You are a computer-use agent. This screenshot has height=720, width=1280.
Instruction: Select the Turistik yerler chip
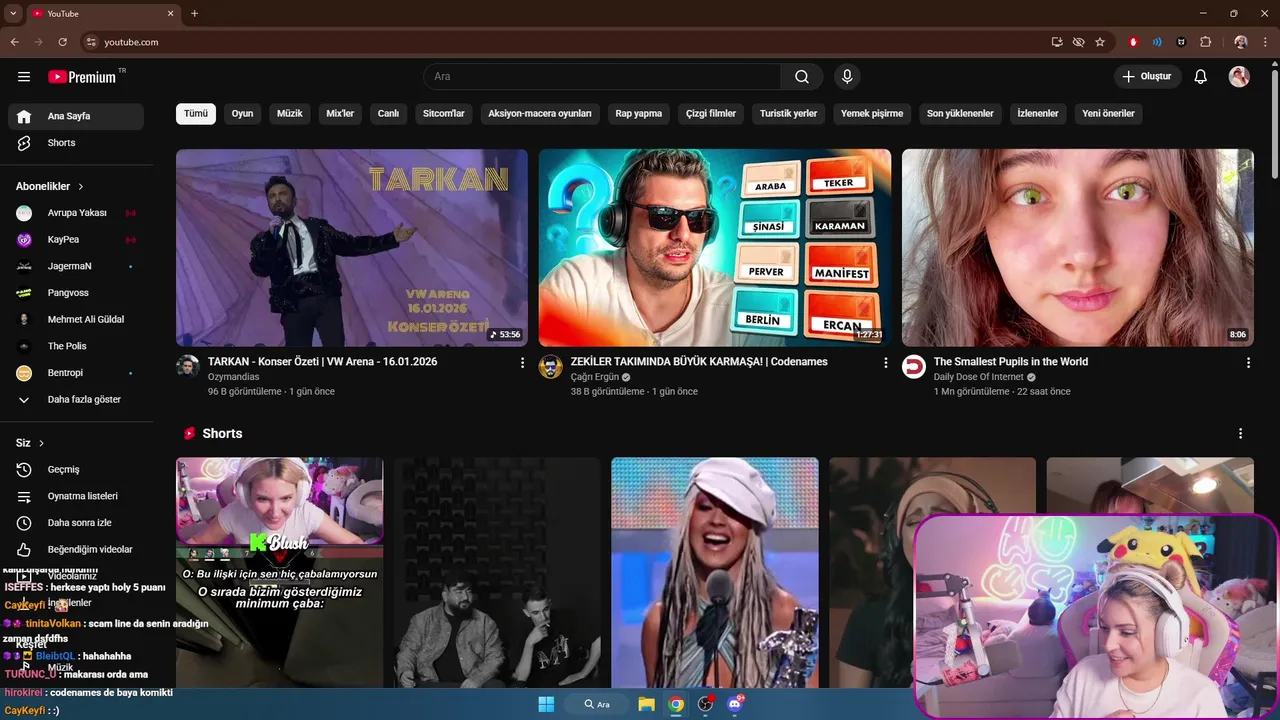pos(788,114)
